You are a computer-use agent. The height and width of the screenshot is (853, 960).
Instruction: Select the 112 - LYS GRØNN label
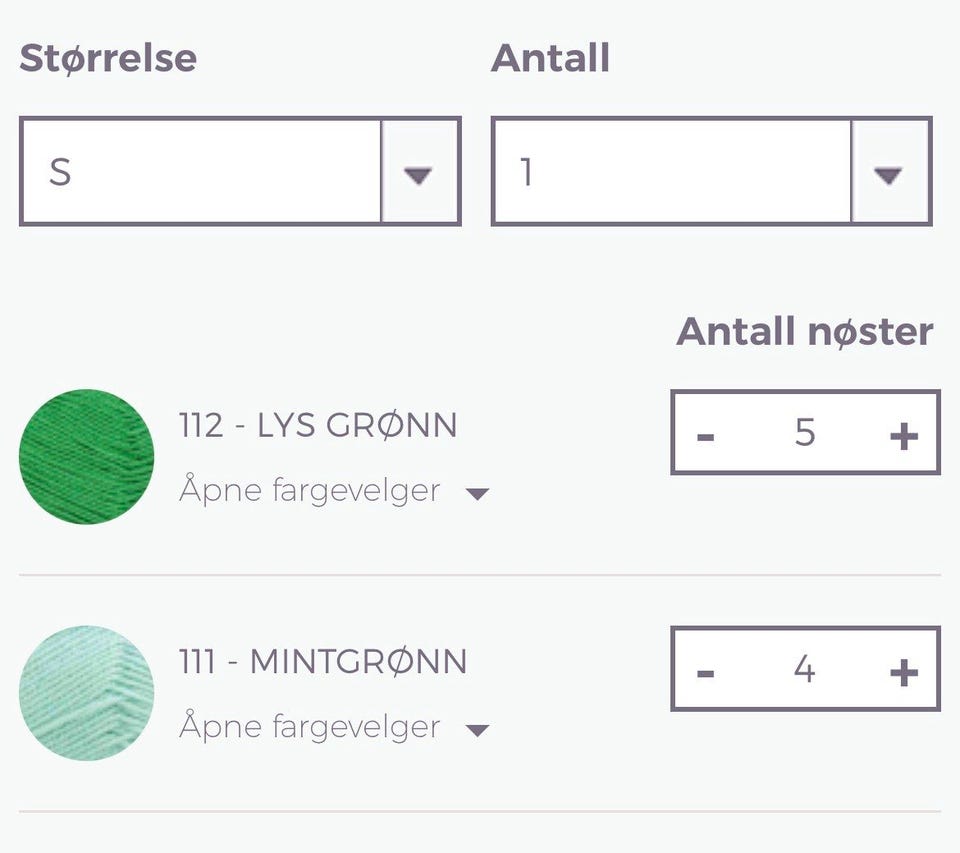point(318,426)
